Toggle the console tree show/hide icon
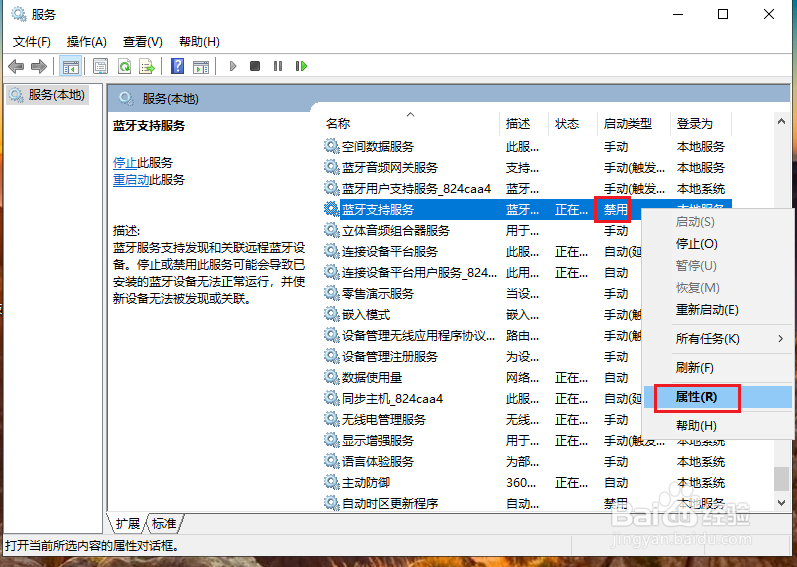797x567 pixels. tap(70, 66)
